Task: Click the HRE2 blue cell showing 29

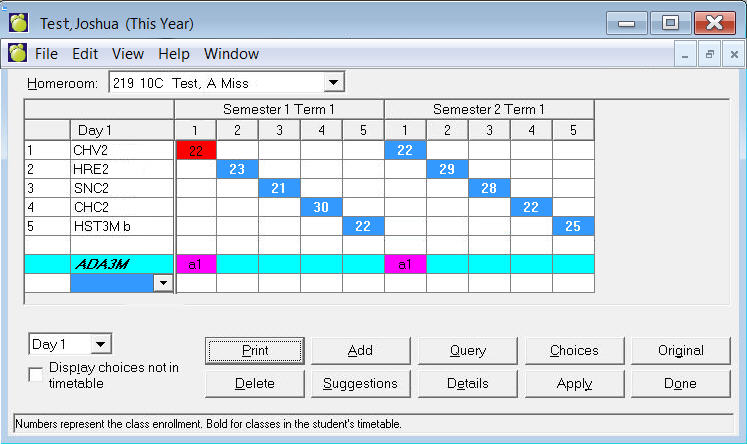Action: point(447,169)
